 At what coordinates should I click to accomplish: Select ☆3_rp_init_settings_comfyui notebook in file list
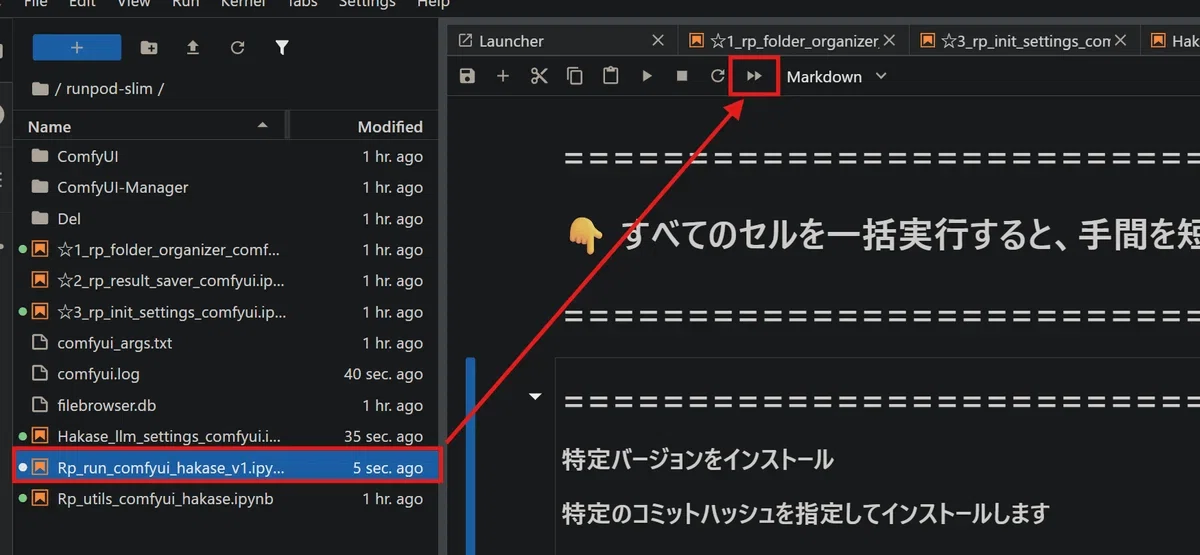pos(225,312)
